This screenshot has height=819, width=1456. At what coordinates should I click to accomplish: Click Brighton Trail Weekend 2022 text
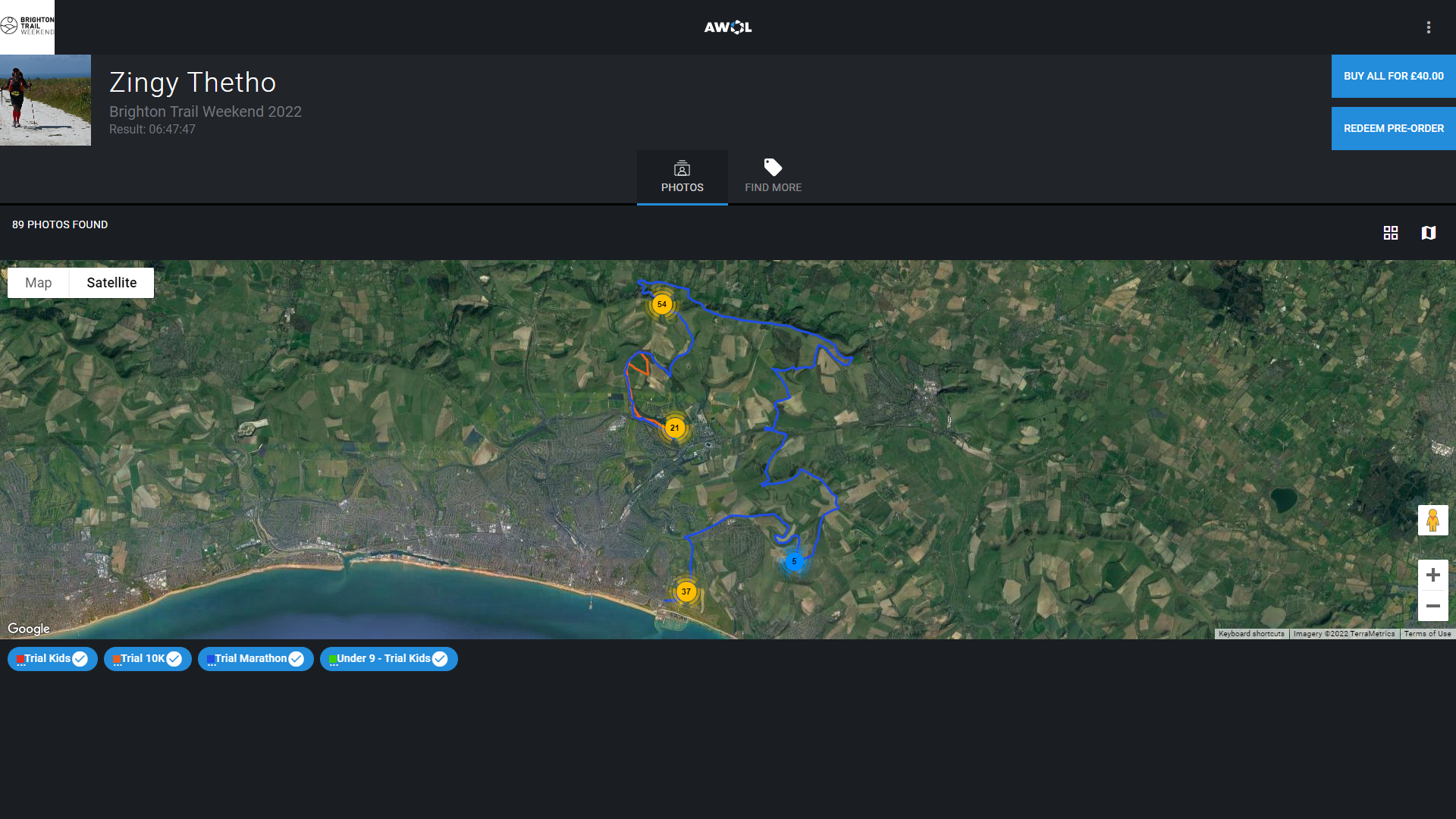pyautogui.click(x=206, y=111)
